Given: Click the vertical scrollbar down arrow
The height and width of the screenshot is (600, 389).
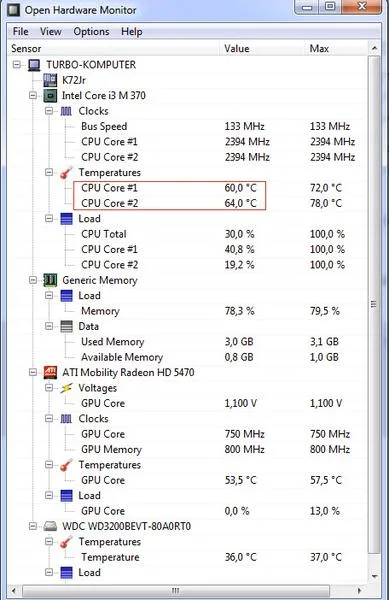Looking at the screenshot, I should [x=374, y=576].
